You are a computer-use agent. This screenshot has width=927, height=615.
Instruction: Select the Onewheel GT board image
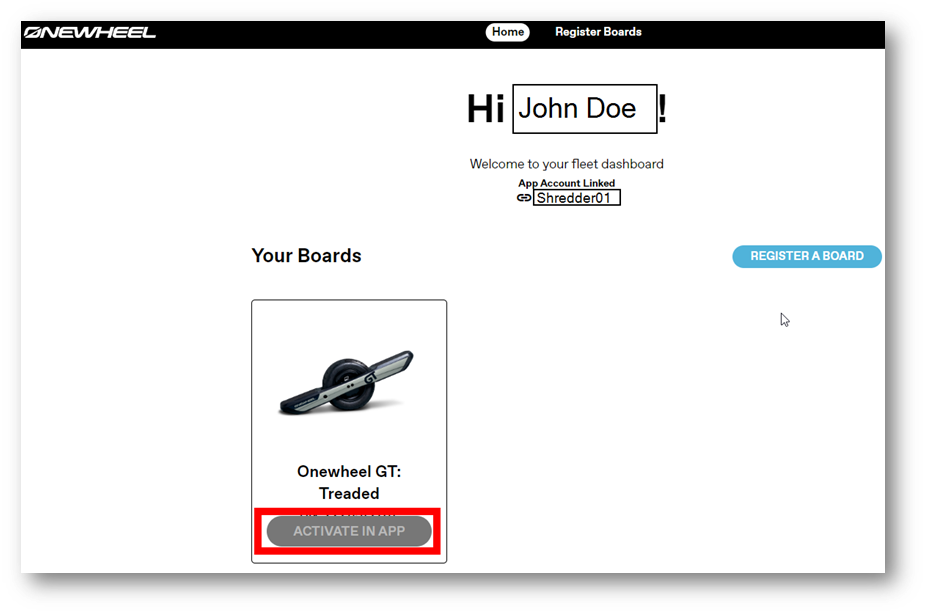coord(347,381)
